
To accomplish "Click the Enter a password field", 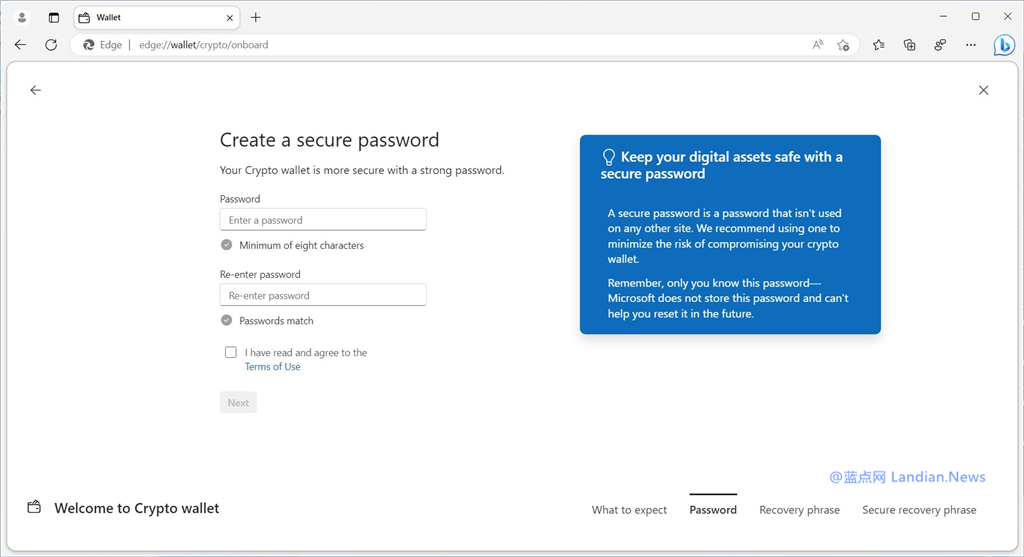I will point(323,220).
